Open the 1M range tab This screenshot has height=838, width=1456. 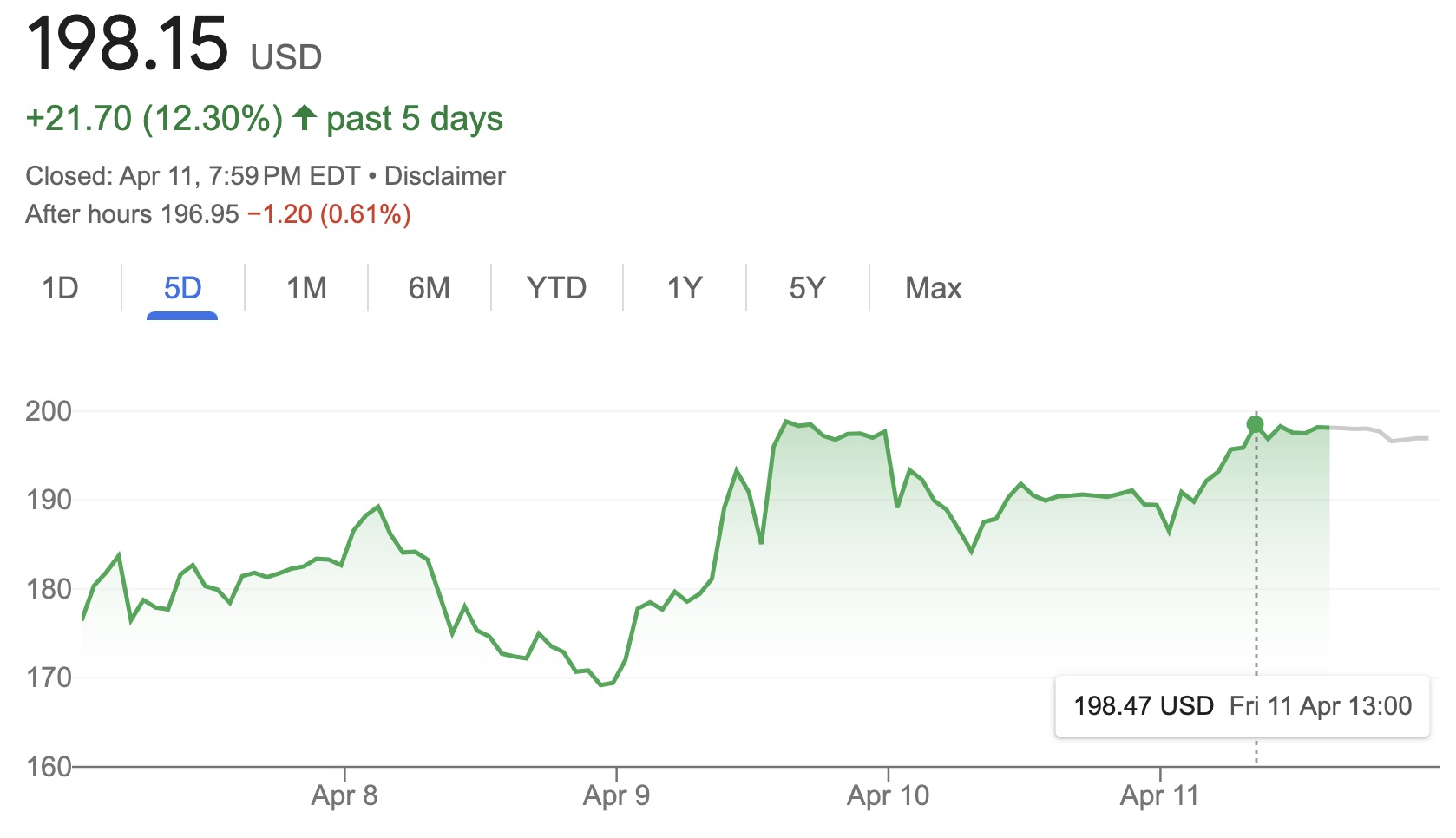point(306,288)
